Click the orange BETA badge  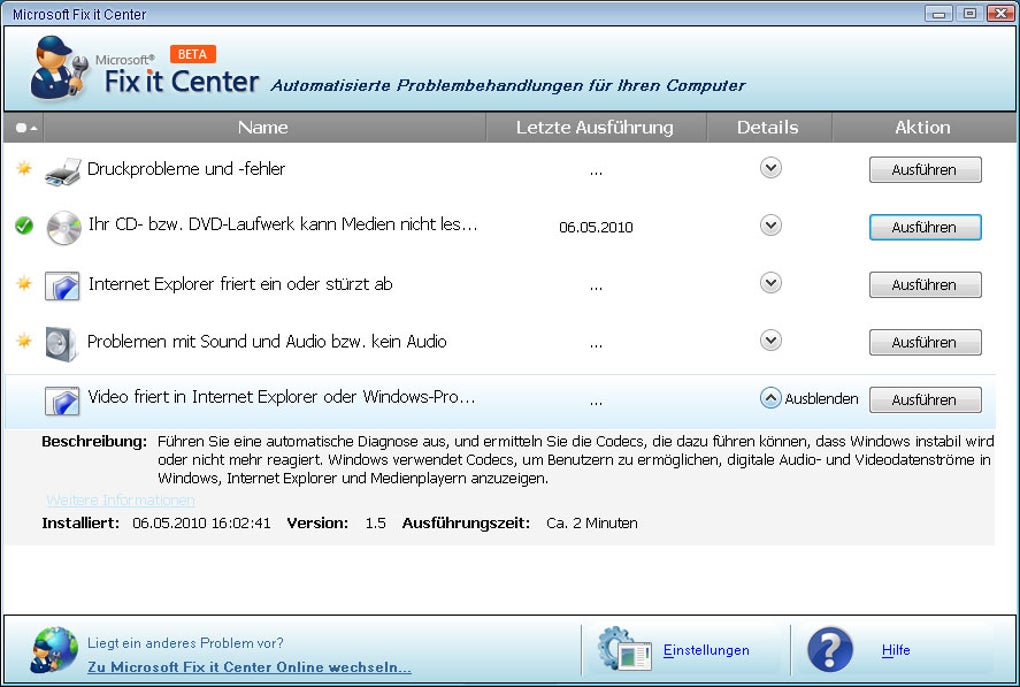193,54
